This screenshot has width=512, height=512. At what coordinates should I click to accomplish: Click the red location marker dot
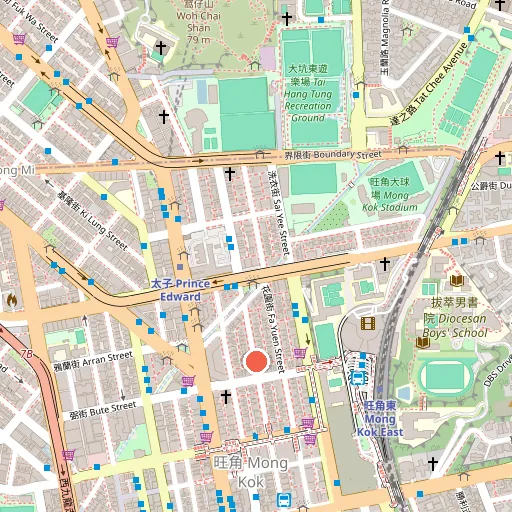point(256,361)
